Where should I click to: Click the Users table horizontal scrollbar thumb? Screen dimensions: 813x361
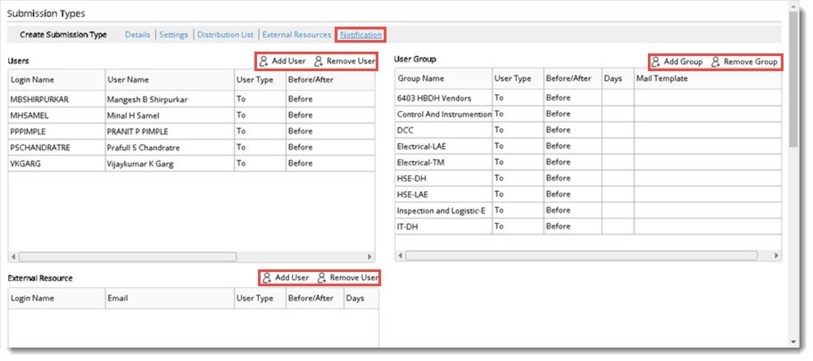click(x=128, y=257)
